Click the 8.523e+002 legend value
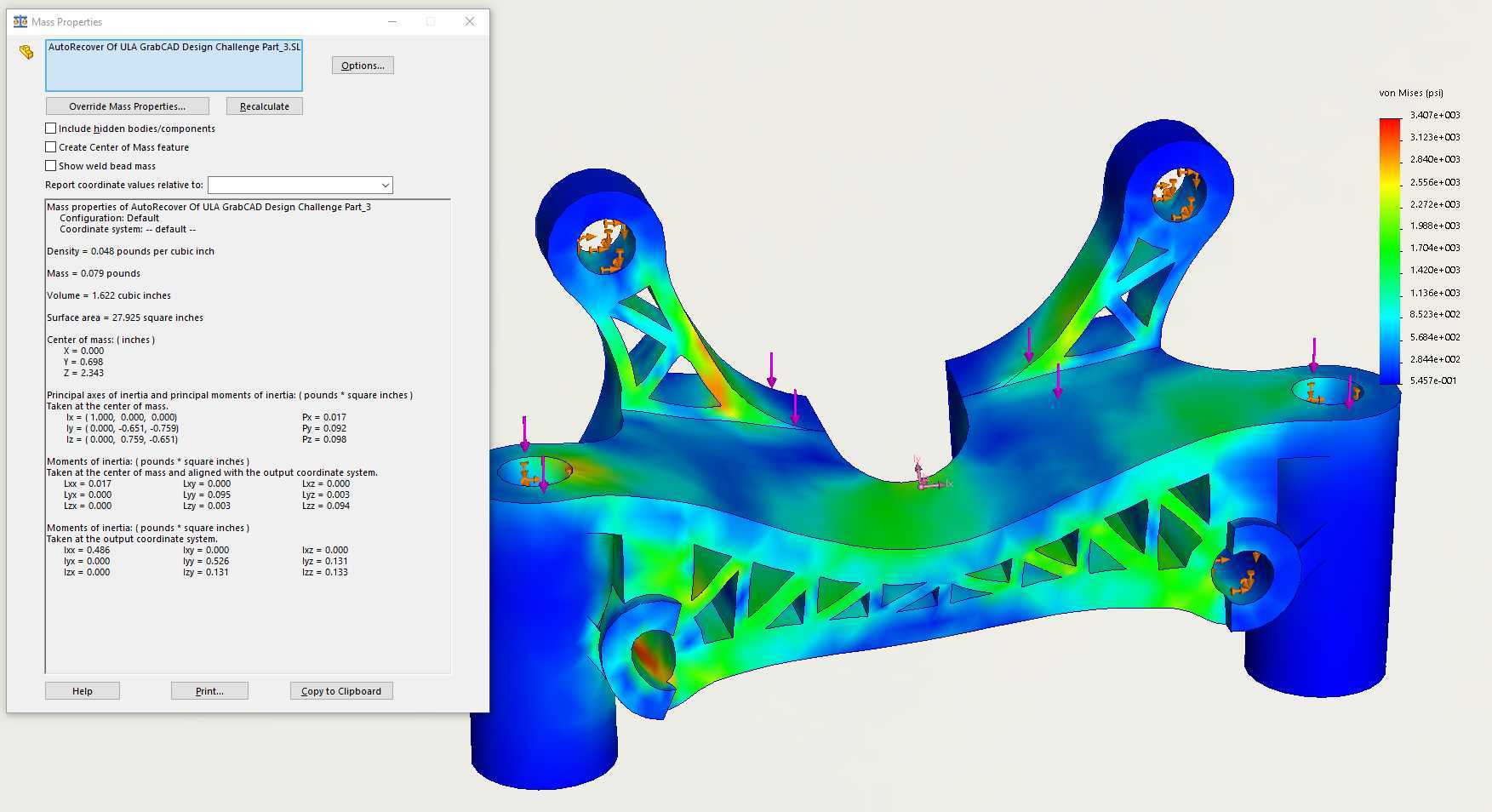Screen dimensions: 1492x812 pos(1435,314)
